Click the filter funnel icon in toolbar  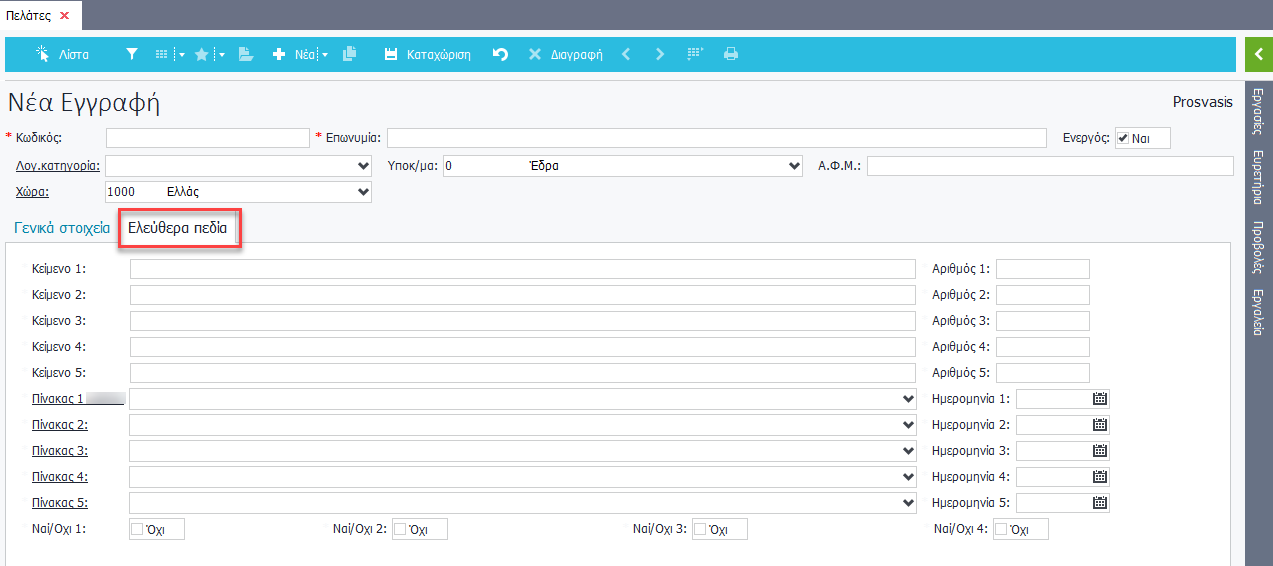click(131, 55)
